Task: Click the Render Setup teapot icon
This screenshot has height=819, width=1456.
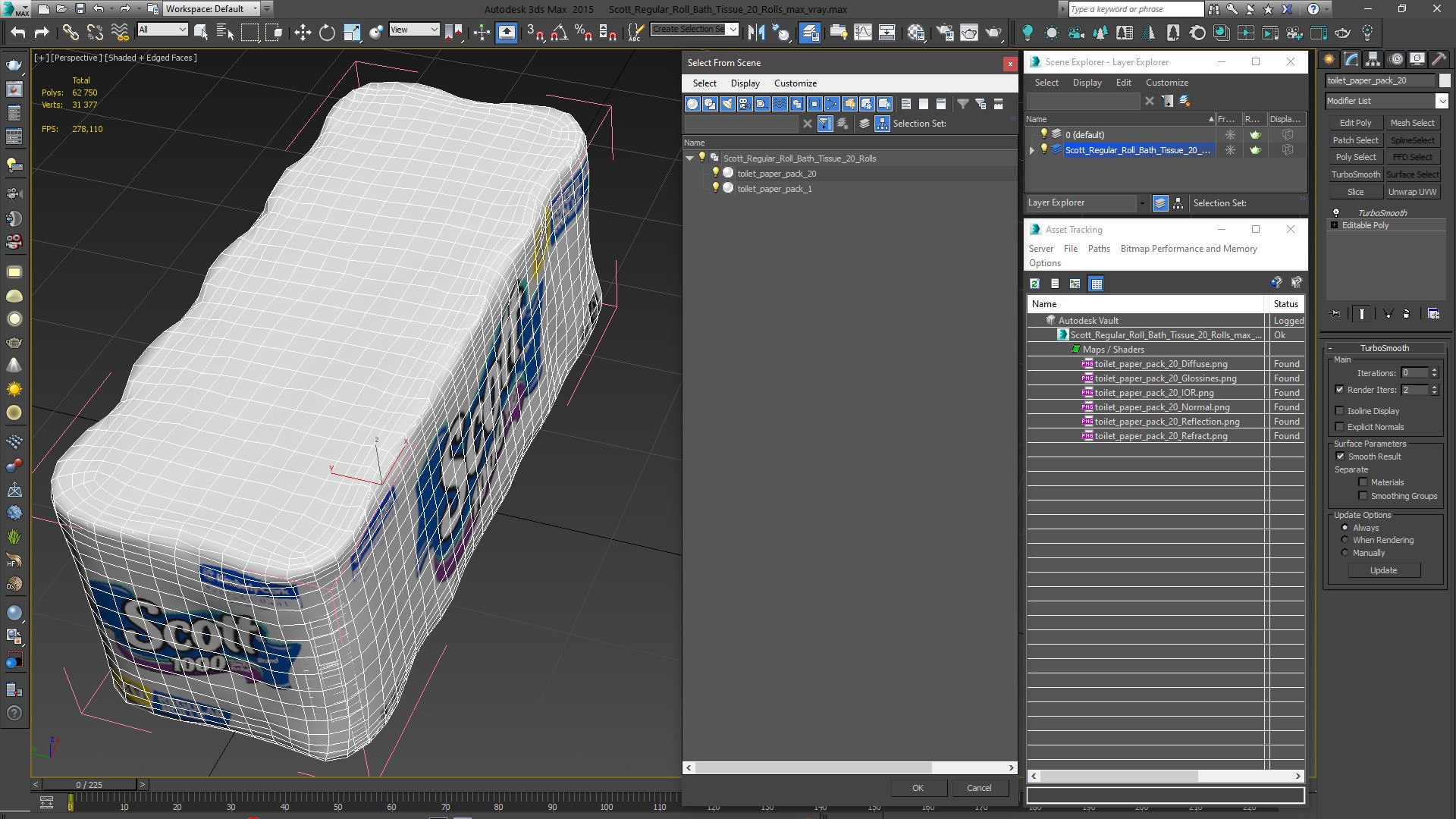Action: click(x=945, y=32)
